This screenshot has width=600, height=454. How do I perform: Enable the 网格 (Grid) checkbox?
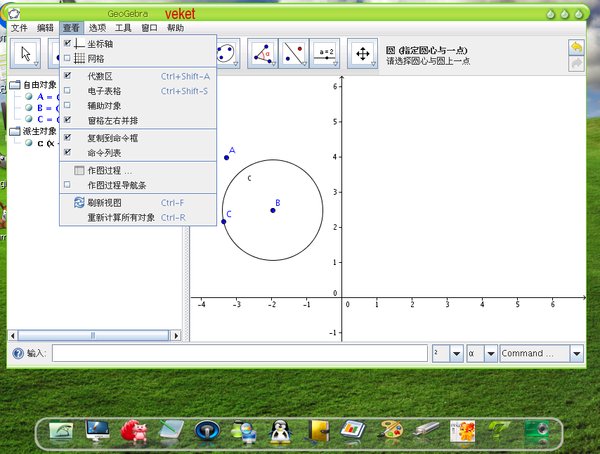[x=67, y=58]
